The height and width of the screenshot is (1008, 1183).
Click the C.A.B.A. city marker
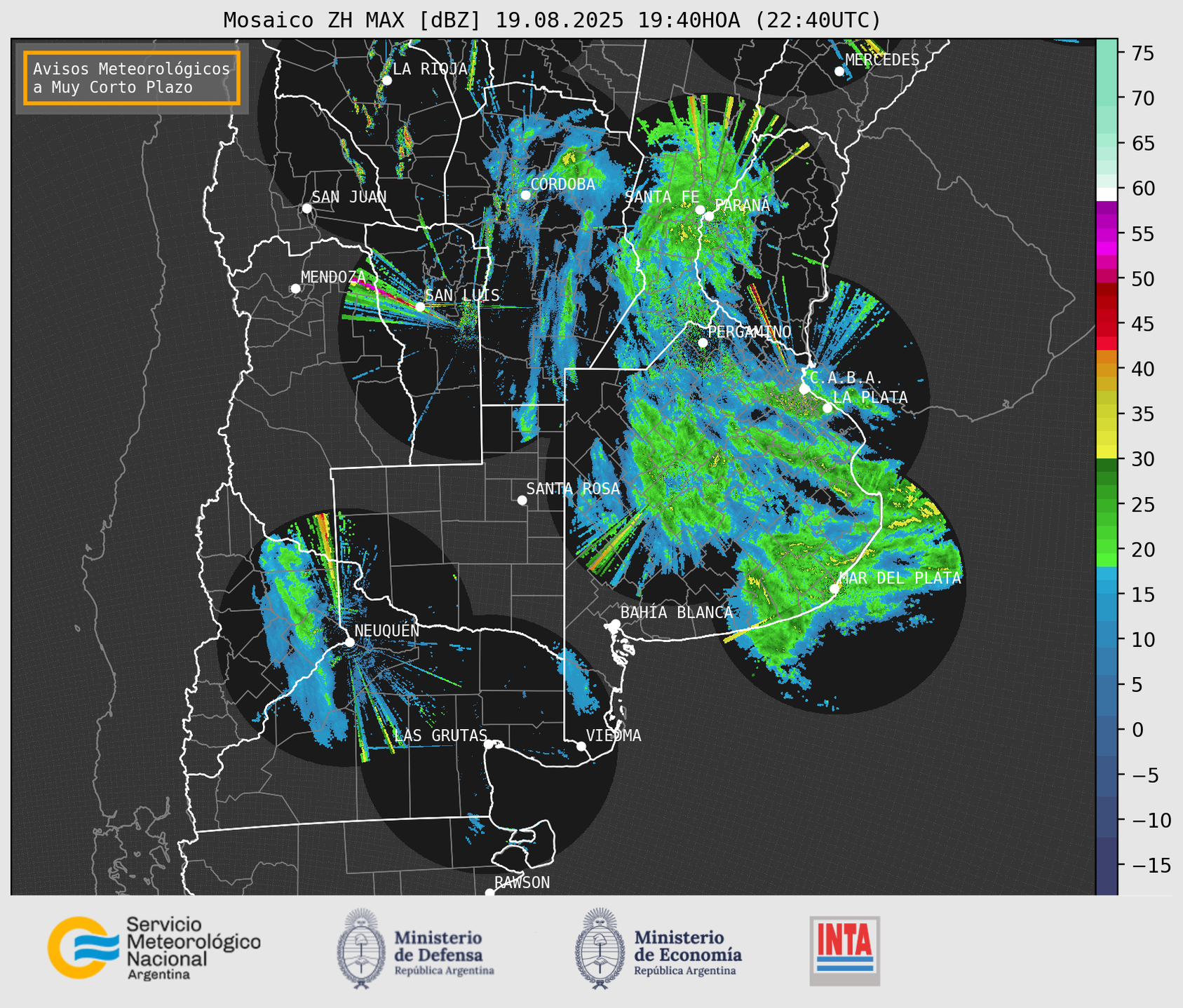(804, 389)
